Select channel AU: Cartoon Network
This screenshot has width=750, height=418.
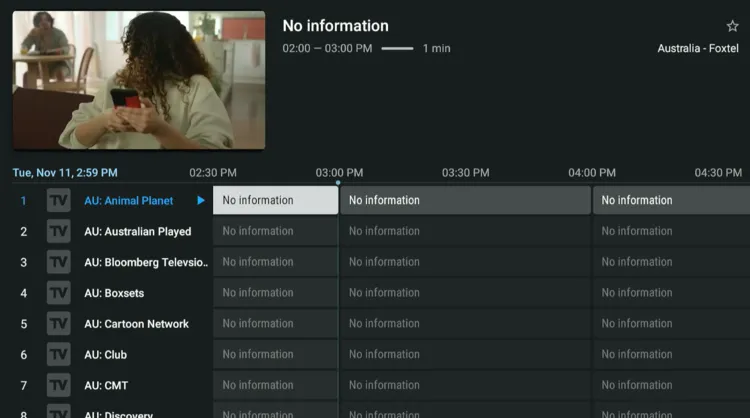[x=136, y=324]
